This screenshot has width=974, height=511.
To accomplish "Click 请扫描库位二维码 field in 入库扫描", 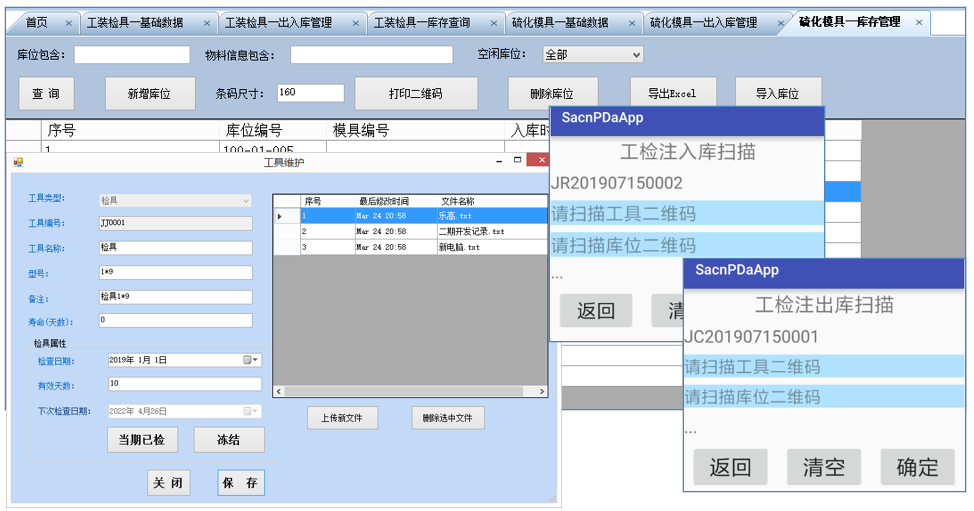I will click(686, 245).
